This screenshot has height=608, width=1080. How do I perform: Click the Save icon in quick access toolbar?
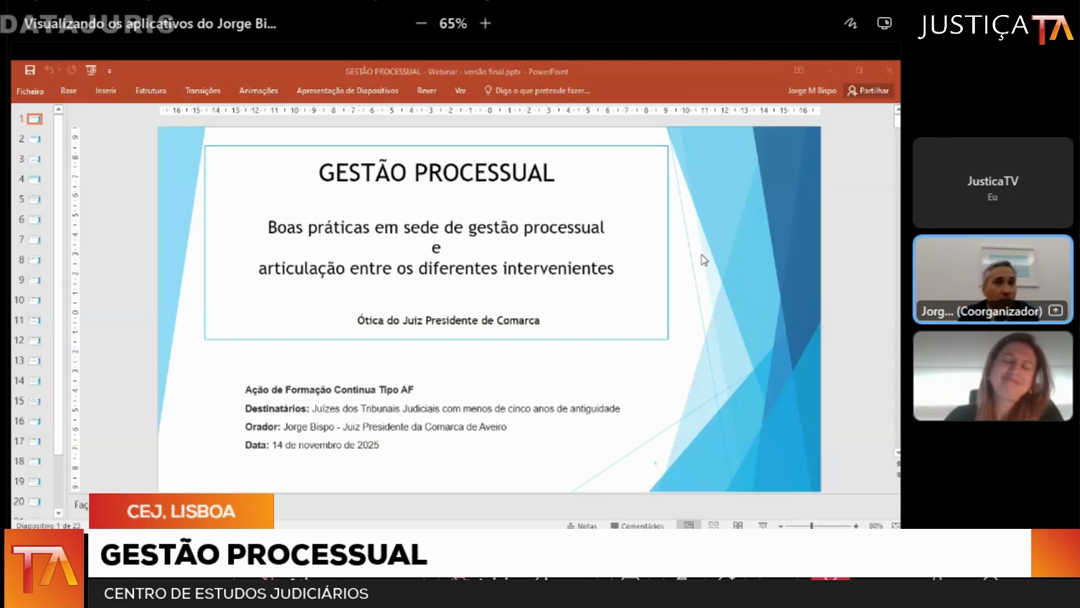click(x=30, y=71)
